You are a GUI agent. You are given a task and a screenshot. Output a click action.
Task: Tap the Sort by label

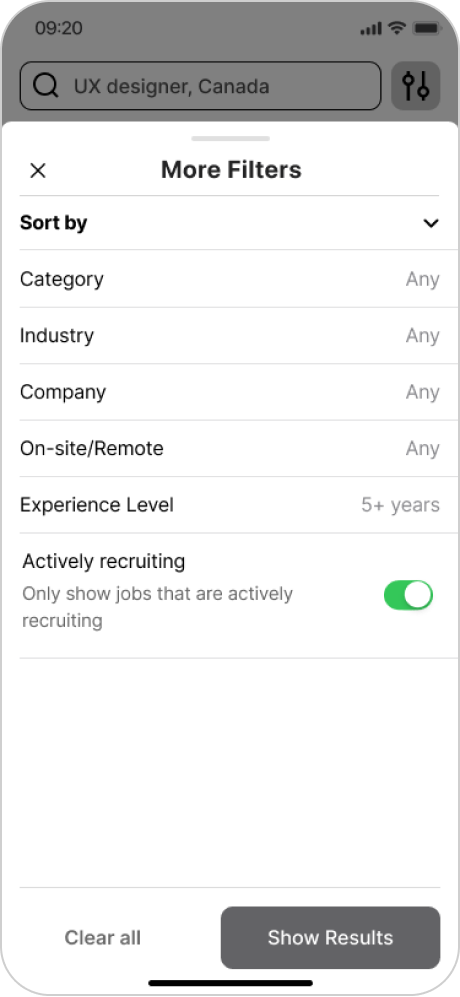(x=53, y=223)
